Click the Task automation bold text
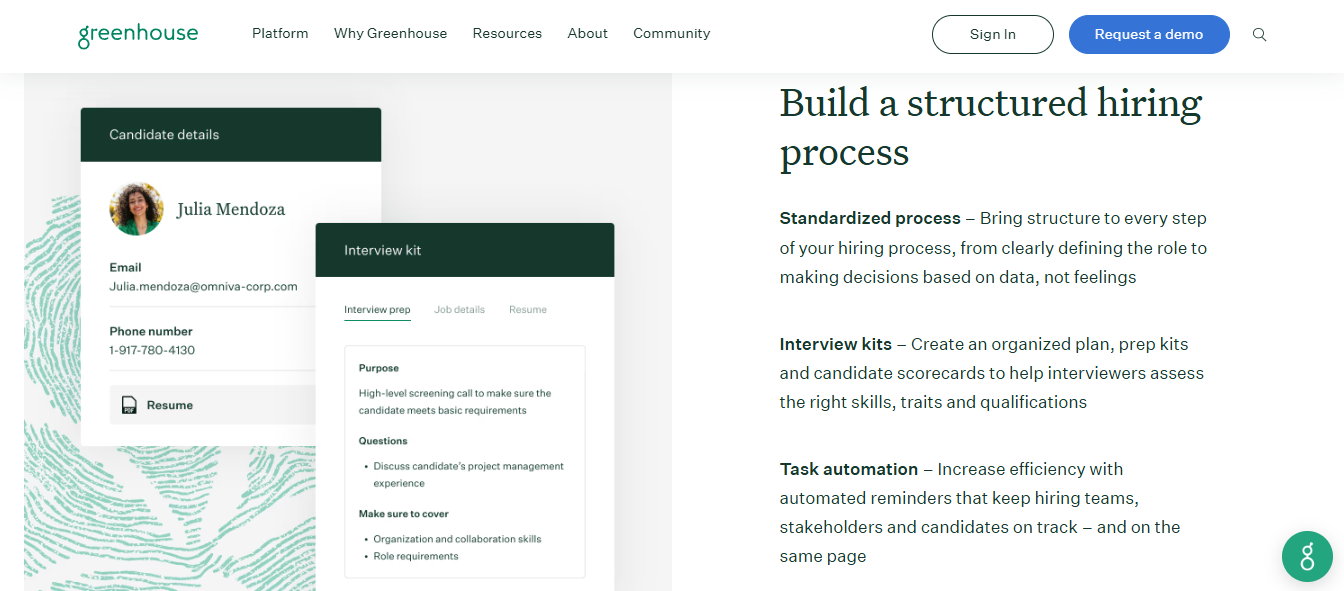The width and height of the screenshot is (1344, 591). [x=849, y=469]
